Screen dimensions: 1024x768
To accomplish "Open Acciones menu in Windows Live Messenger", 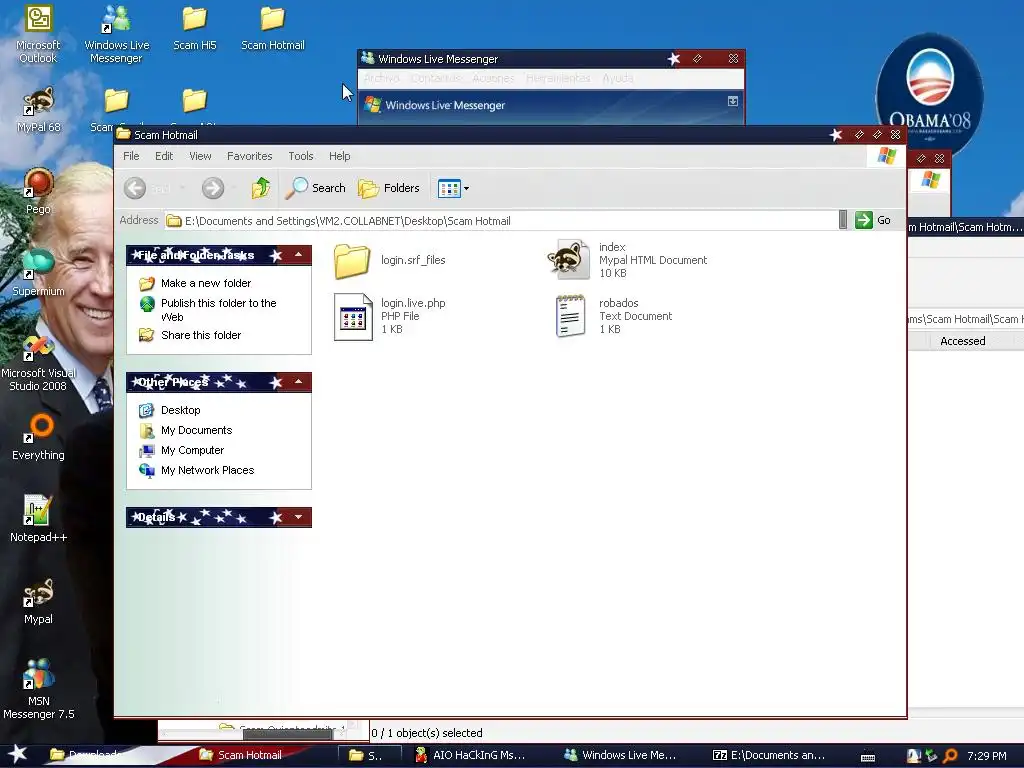I will 493,78.
